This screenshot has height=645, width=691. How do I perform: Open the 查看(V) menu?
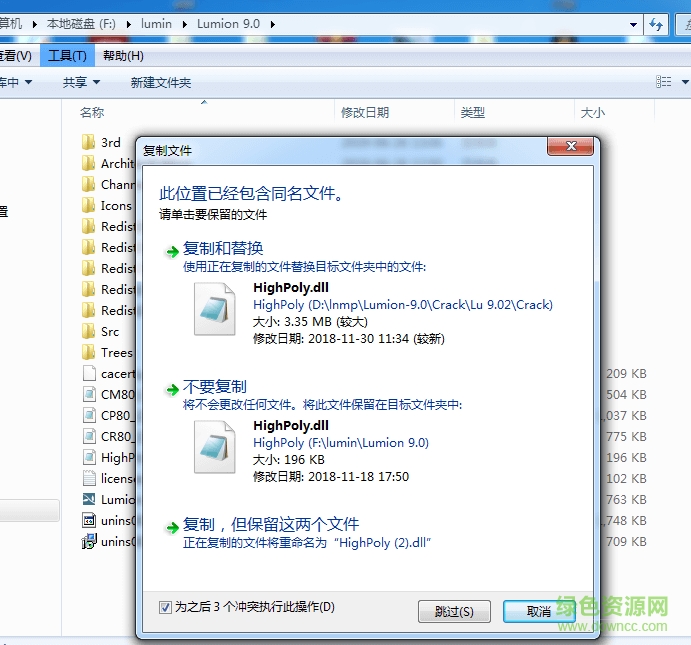coord(16,56)
